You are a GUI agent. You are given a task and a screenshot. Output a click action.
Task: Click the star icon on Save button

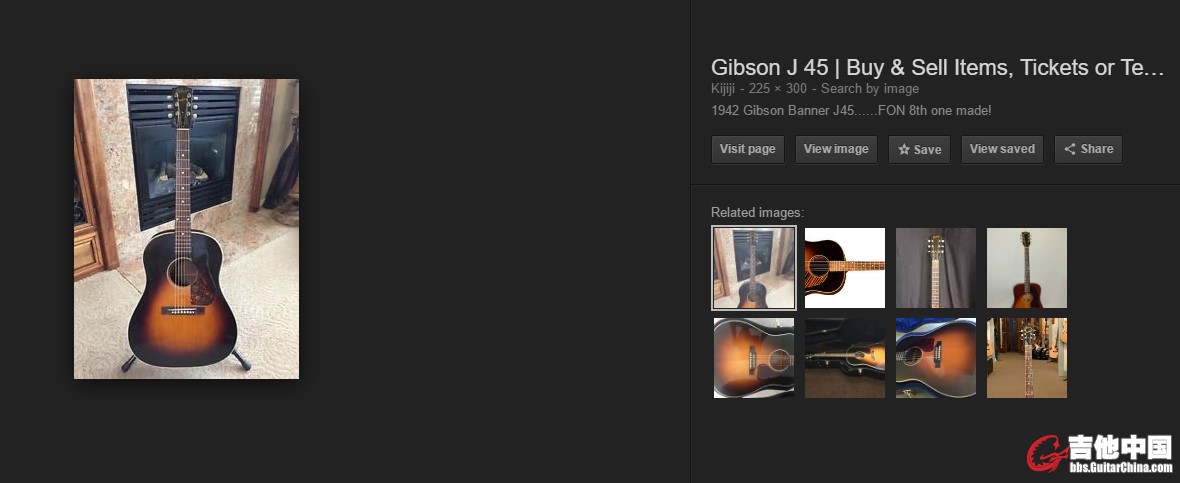point(904,150)
